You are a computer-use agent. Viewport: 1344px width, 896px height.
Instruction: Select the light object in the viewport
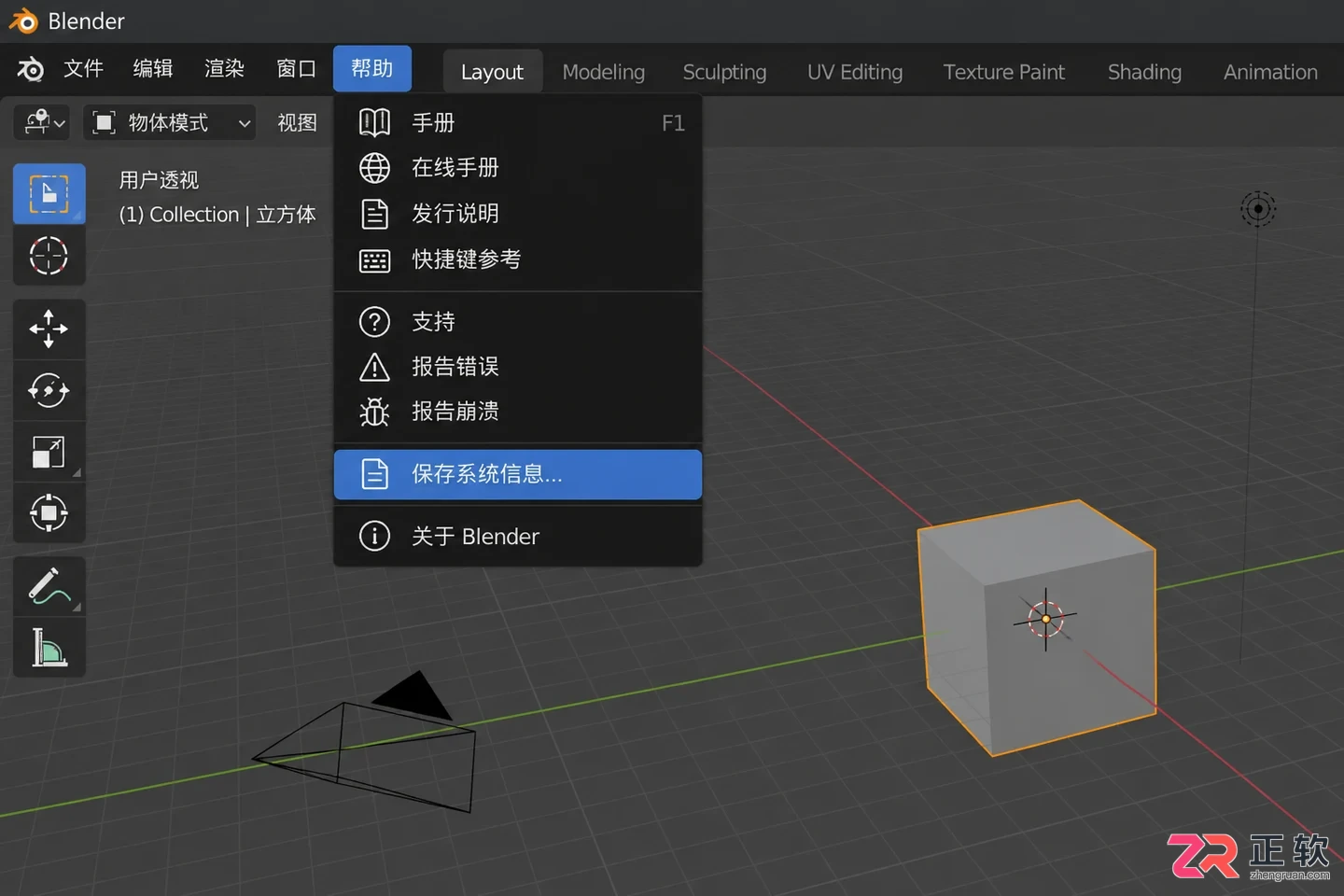[1258, 209]
